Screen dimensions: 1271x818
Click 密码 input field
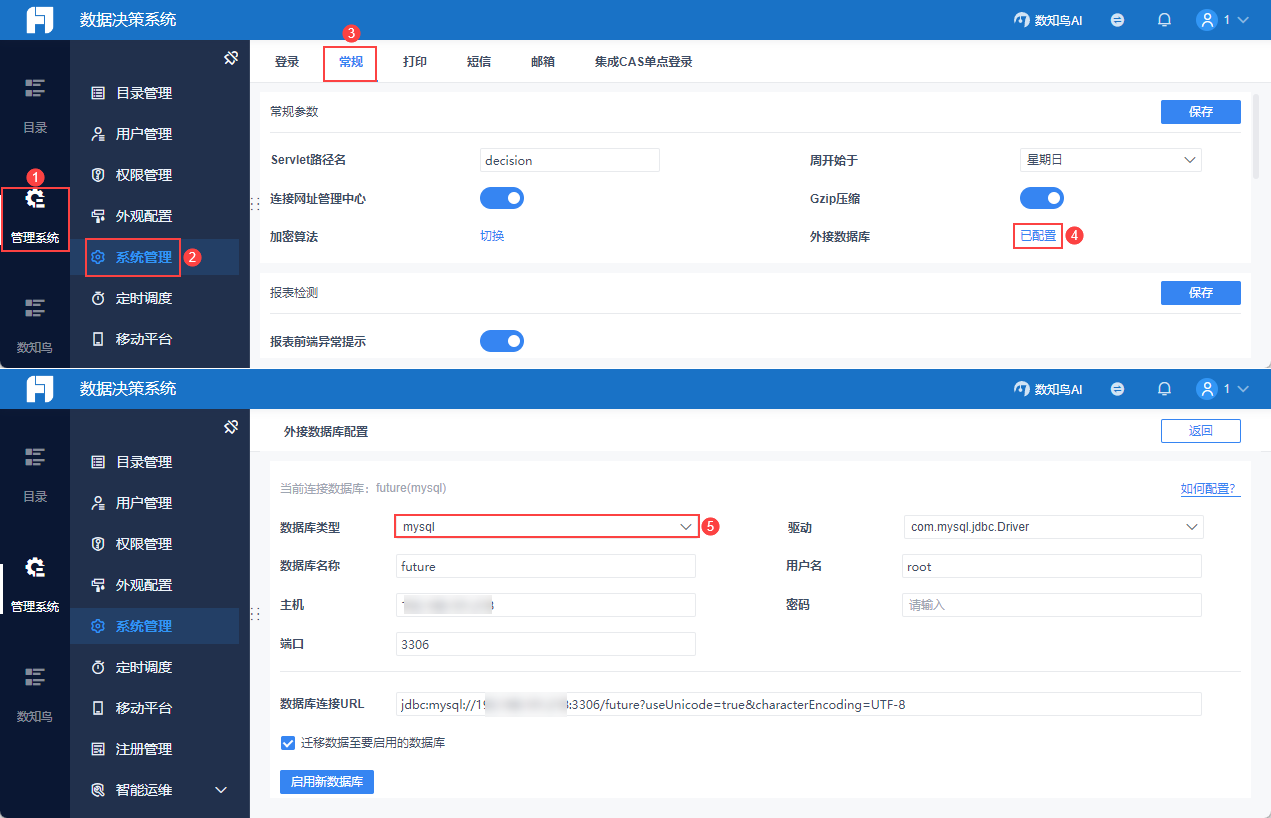[1052, 605]
